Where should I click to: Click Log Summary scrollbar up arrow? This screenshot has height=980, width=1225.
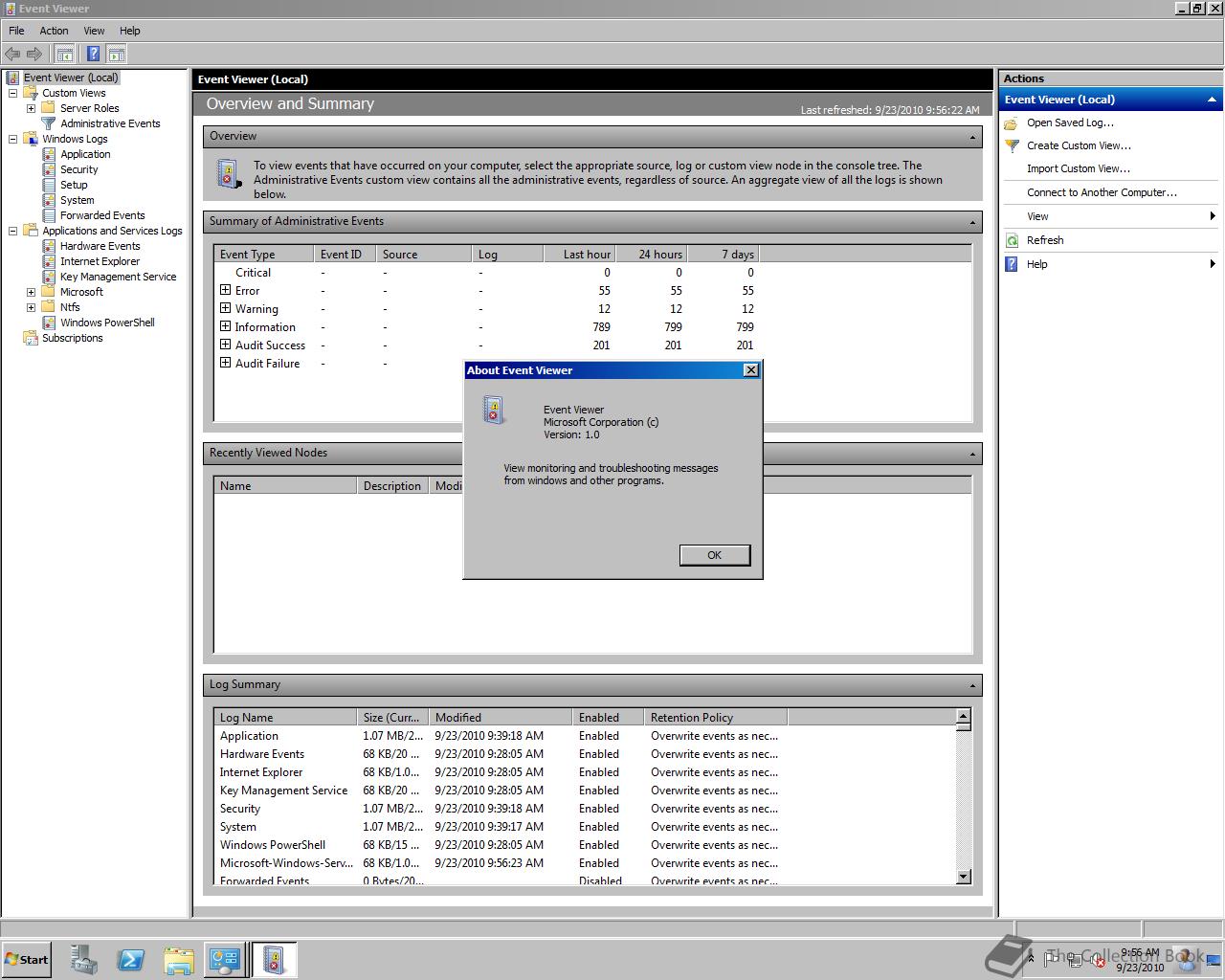pos(963,716)
